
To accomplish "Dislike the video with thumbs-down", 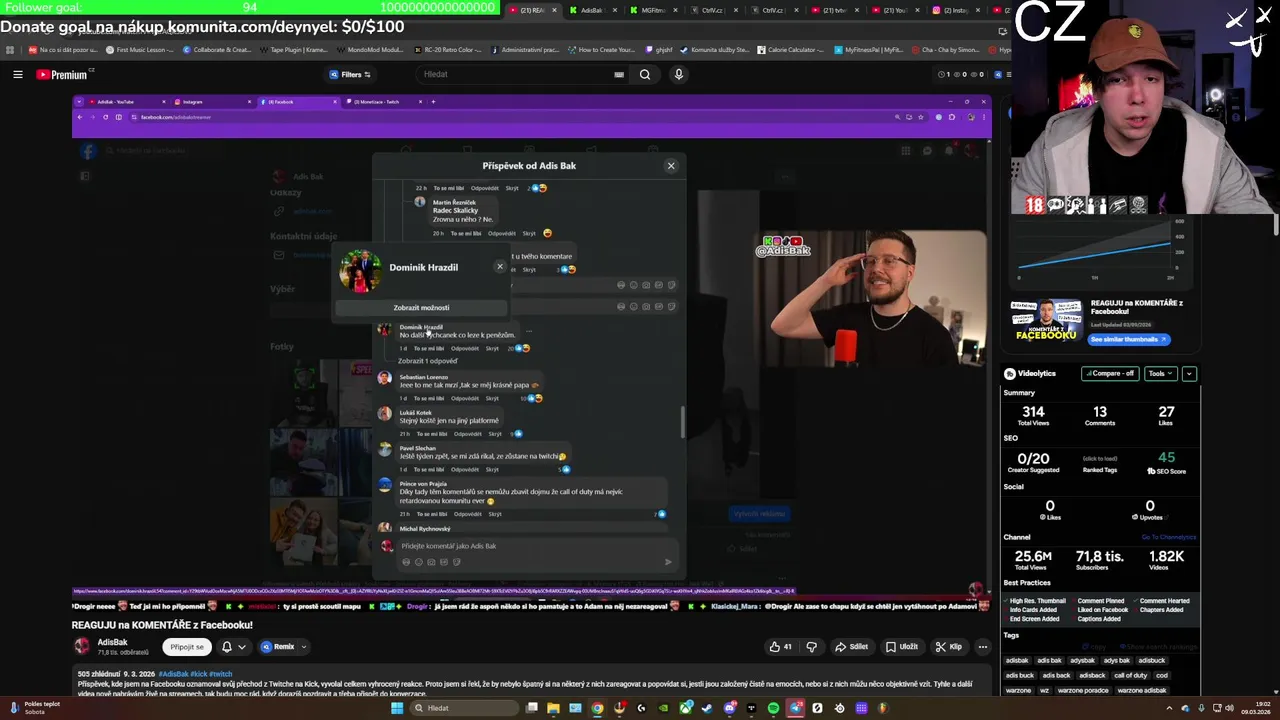I will click(811, 647).
